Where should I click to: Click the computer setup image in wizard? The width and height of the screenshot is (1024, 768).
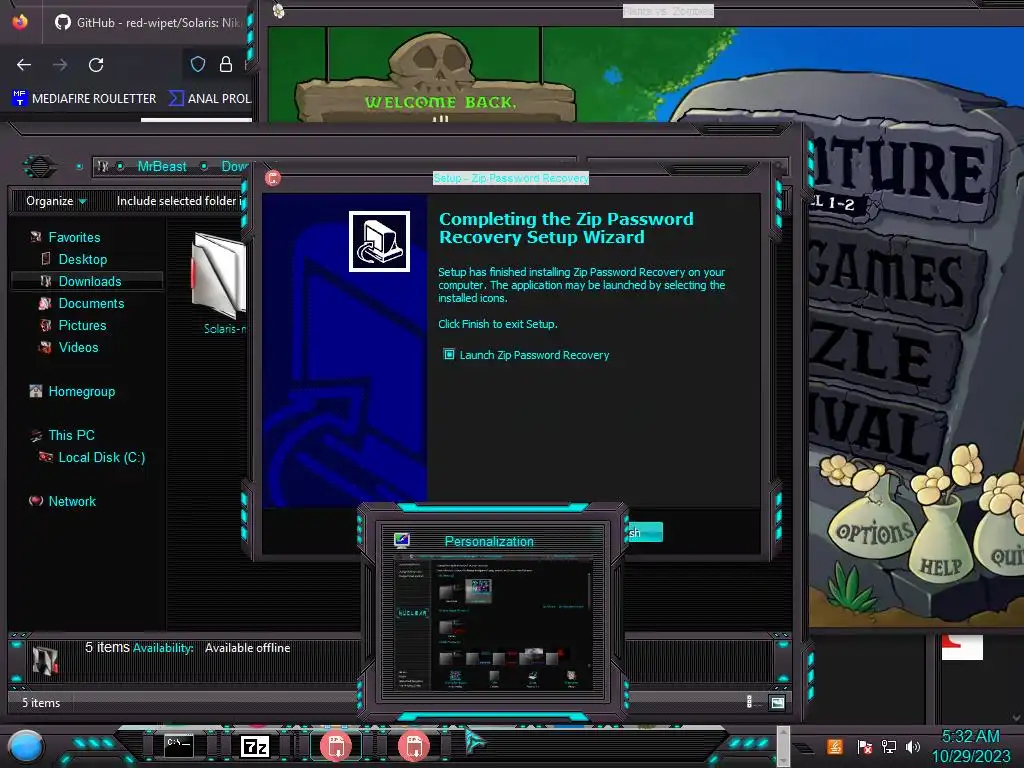pyautogui.click(x=379, y=241)
